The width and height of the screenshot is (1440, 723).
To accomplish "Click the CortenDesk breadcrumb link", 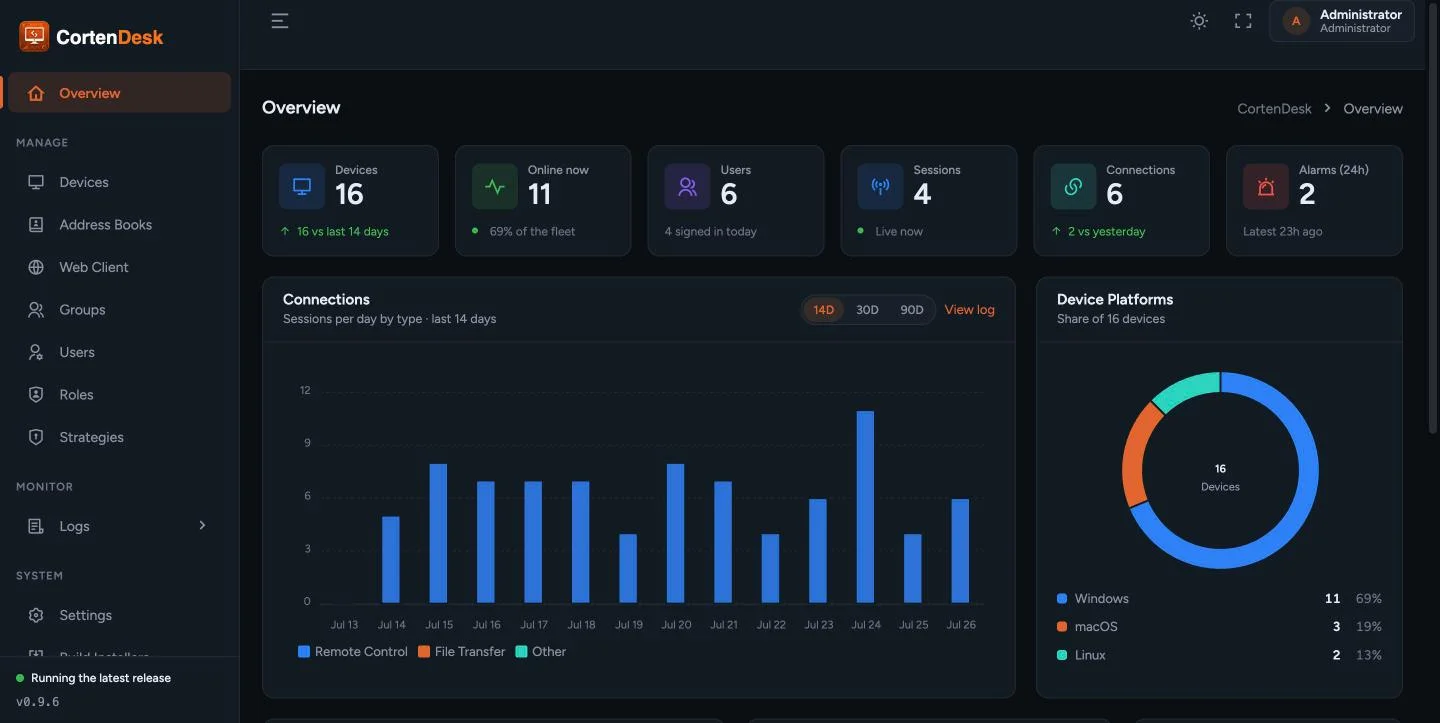I will (1274, 108).
